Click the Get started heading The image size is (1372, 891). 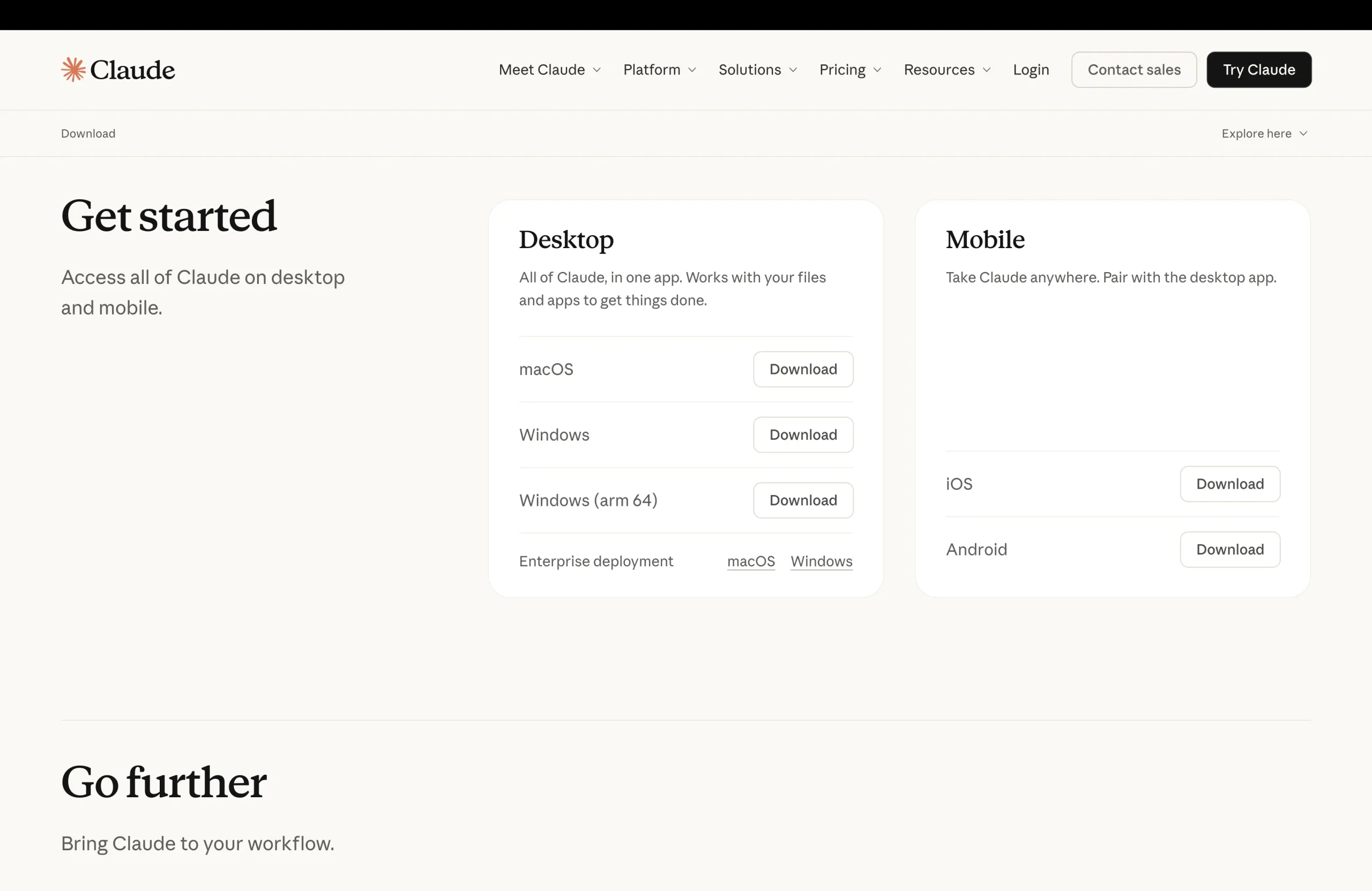[169, 215]
